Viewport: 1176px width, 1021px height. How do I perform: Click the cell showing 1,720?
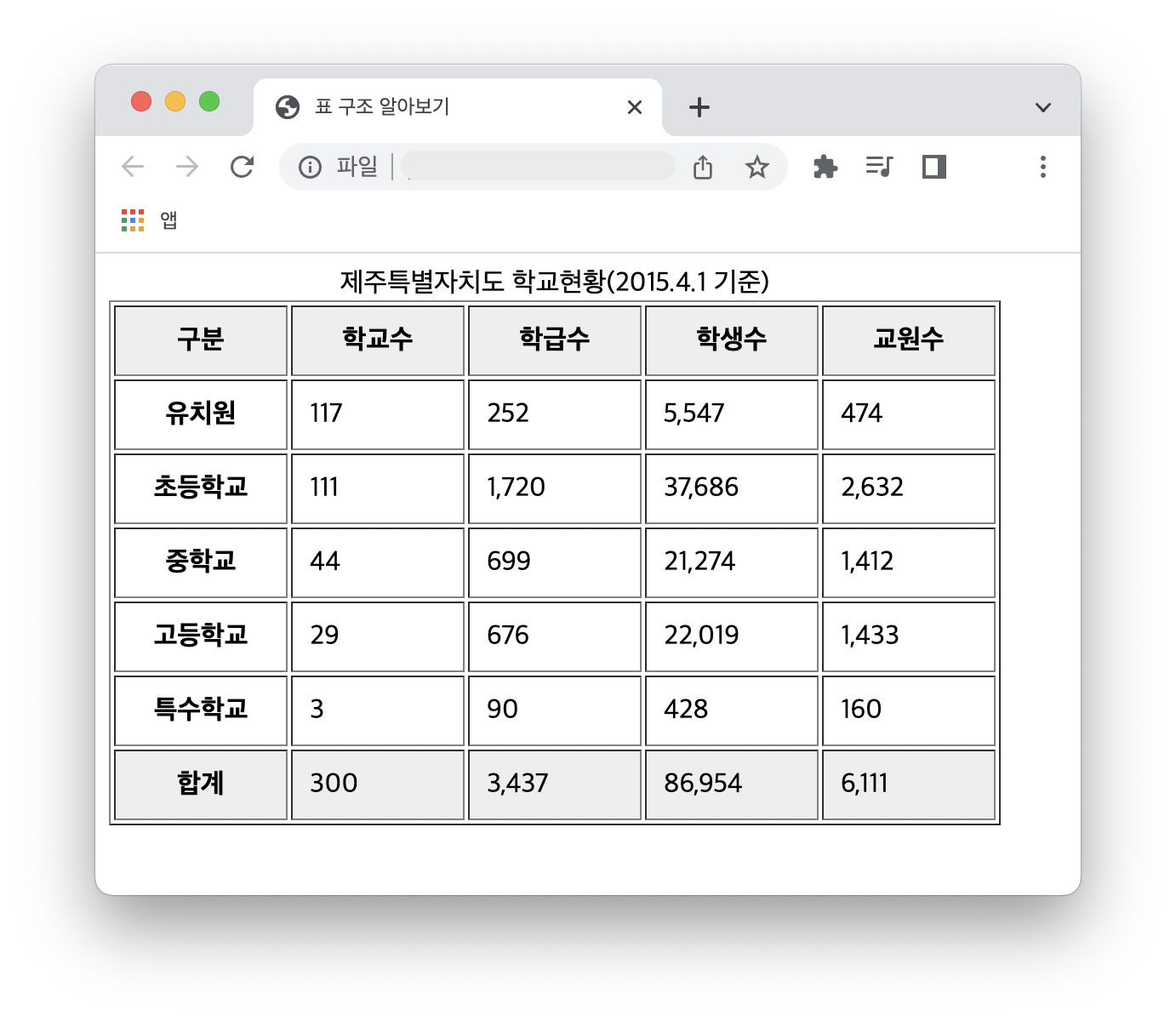point(555,488)
